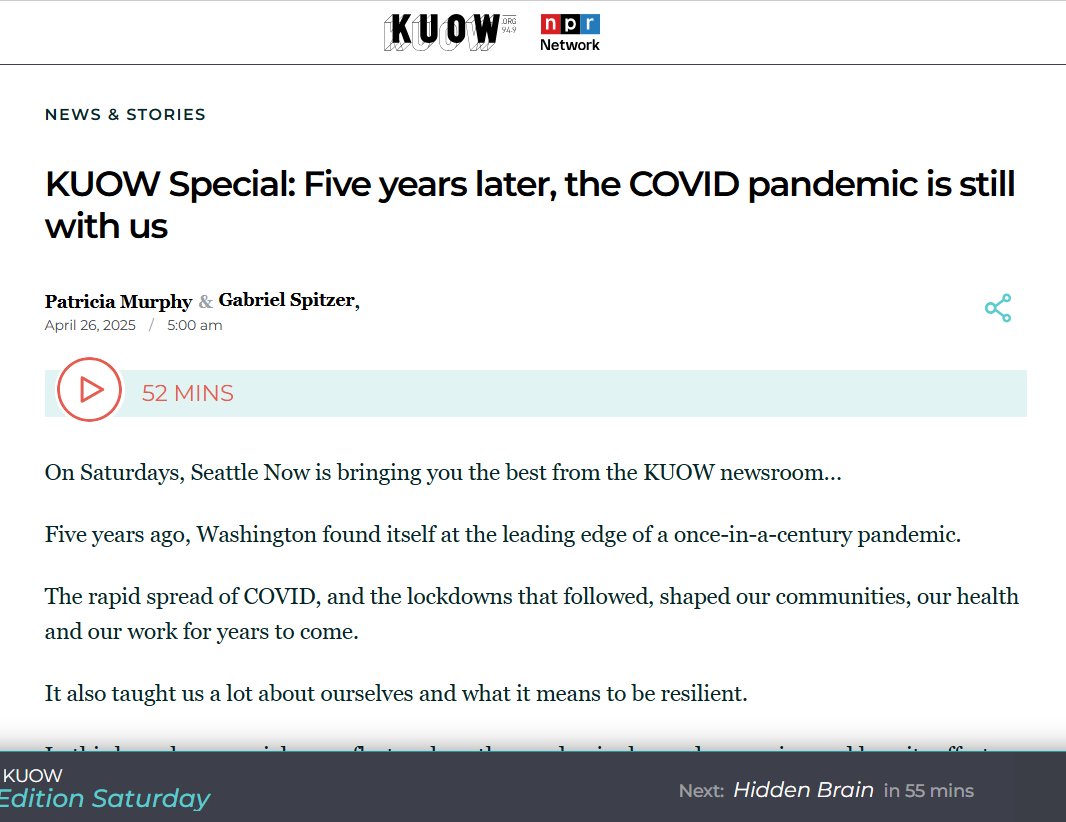Screen dimensions: 1066x822
Task: Click the KUOW logo in header
Action: tap(442, 32)
